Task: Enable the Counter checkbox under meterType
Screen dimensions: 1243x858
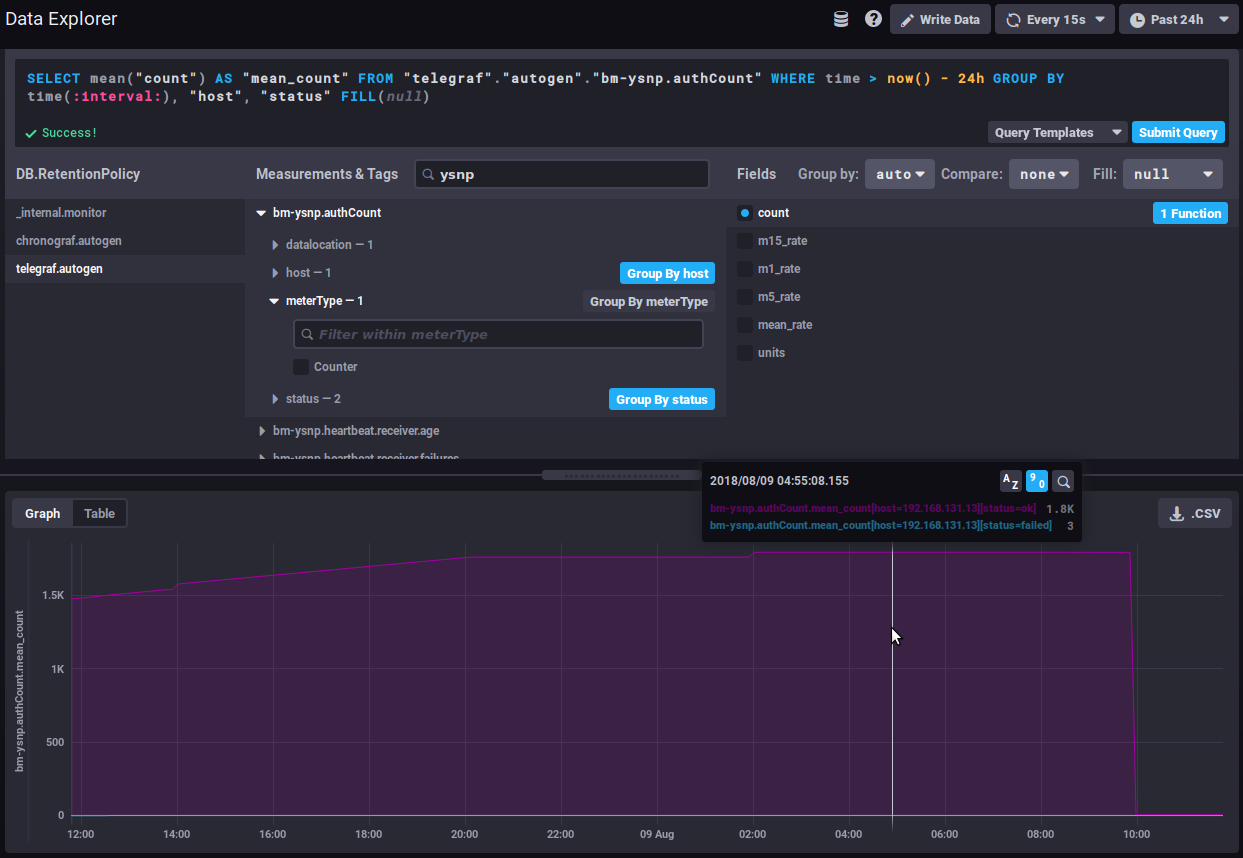Action: pyautogui.click(x=301, y=367)
